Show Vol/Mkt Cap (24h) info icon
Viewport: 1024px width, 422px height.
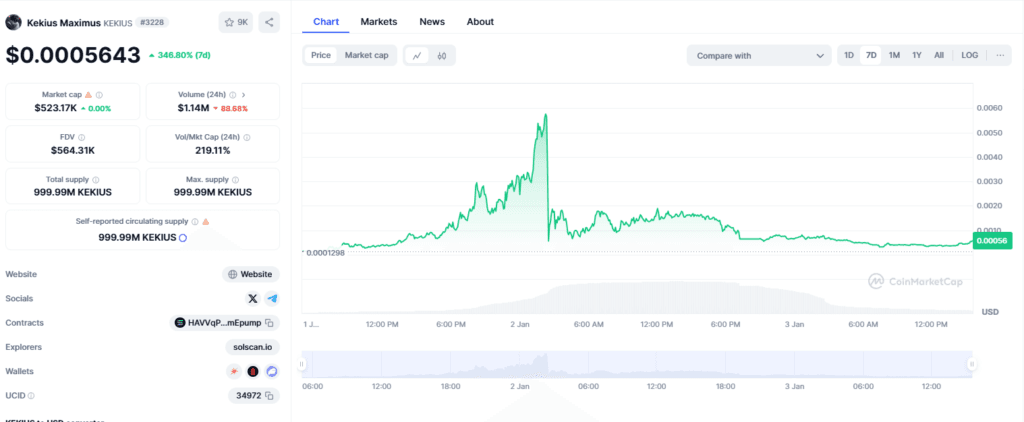click(x=247, y=138)
